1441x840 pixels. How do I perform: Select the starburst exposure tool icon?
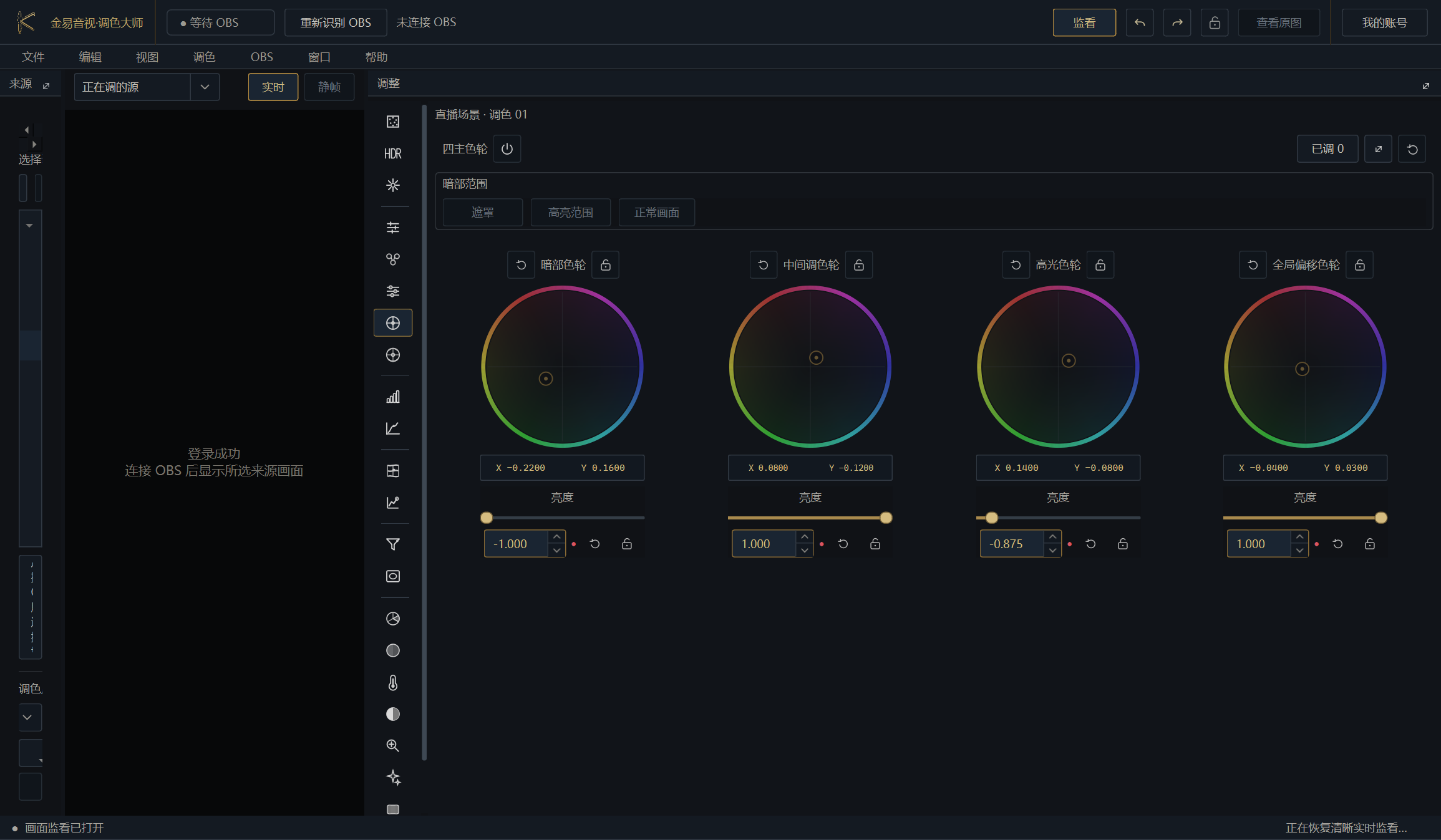pyautogui.click(x=393, y=185)
